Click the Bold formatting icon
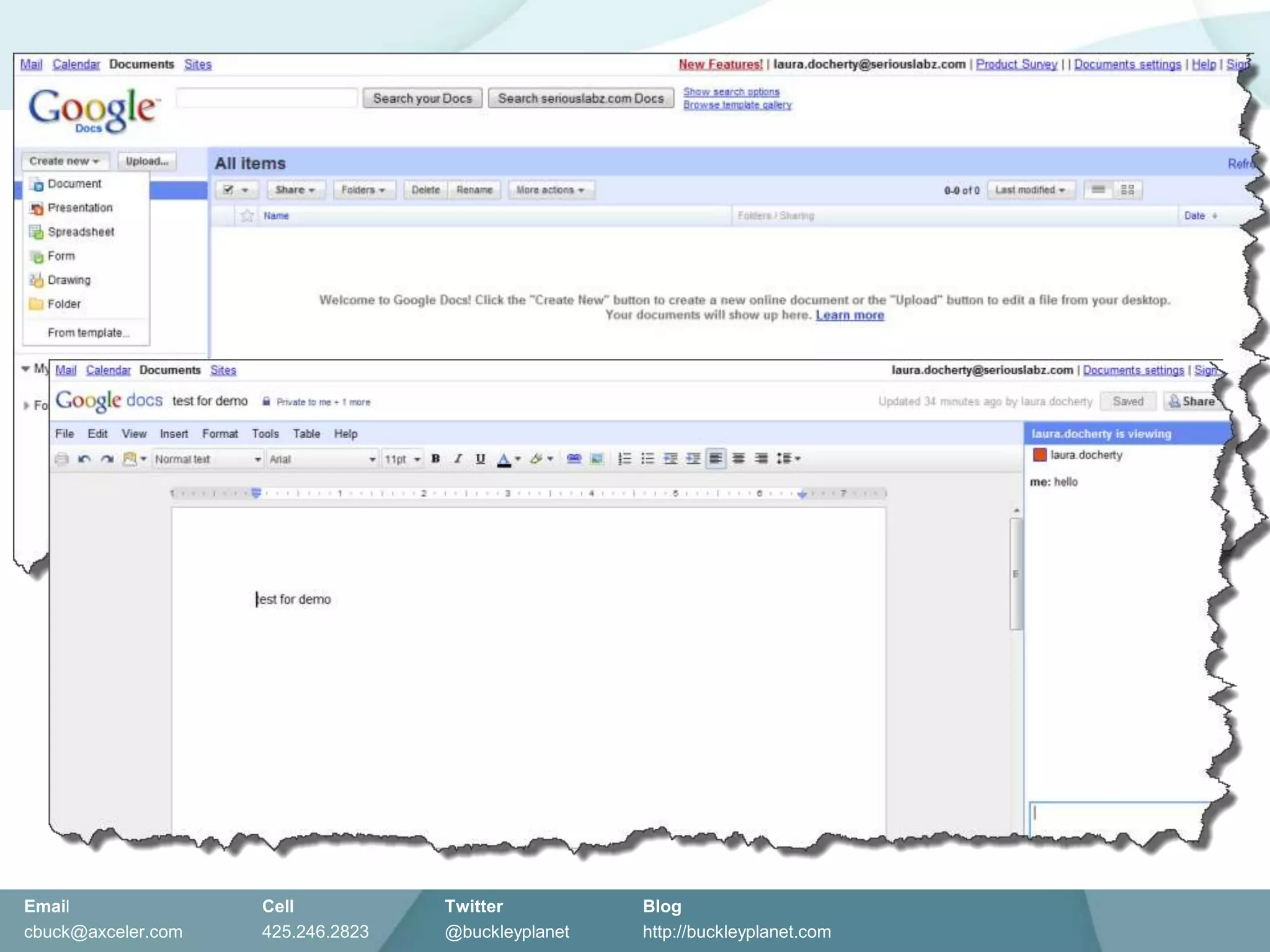 tap(436, 459)
